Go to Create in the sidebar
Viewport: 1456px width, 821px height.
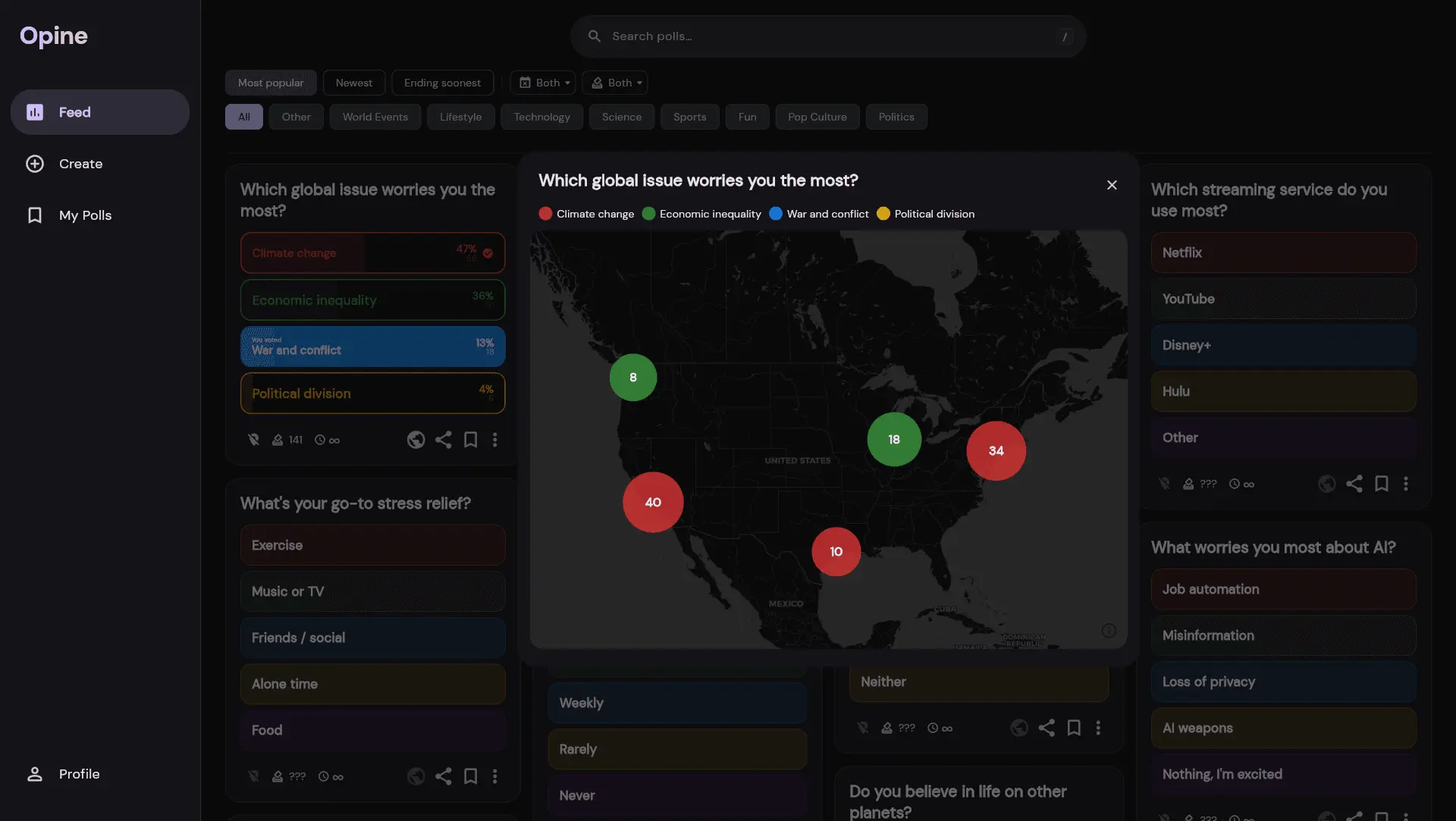(100, 164)
